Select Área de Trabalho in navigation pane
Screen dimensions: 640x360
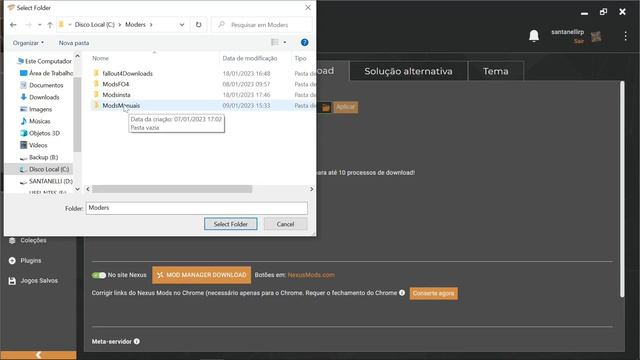(46, 73)
